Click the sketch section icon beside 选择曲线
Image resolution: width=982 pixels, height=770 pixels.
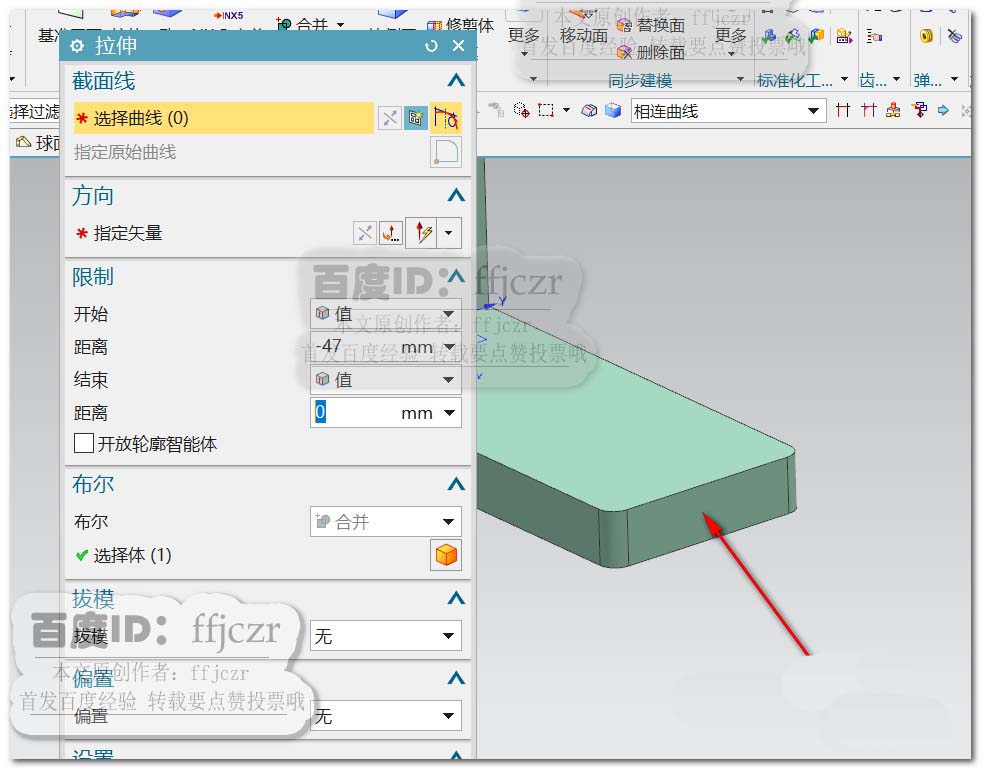pyautogui.click(x=416, y=118)
